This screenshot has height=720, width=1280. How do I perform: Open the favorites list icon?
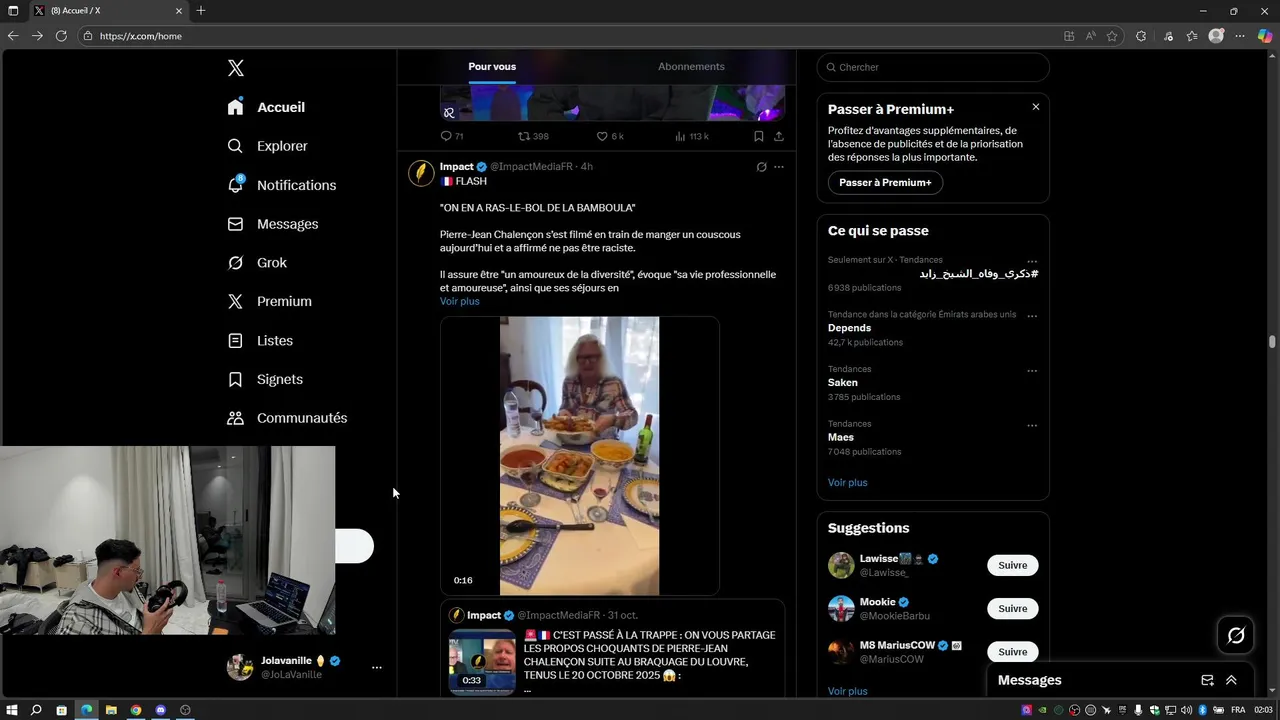1192,36
